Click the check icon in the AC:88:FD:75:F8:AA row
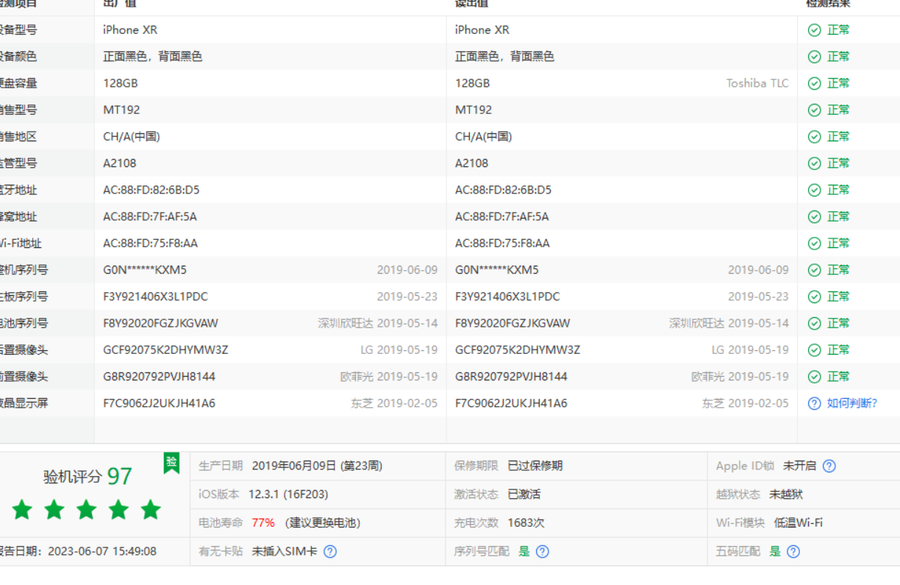The width and height of the screenshot is (900, 585). point(814,243)
